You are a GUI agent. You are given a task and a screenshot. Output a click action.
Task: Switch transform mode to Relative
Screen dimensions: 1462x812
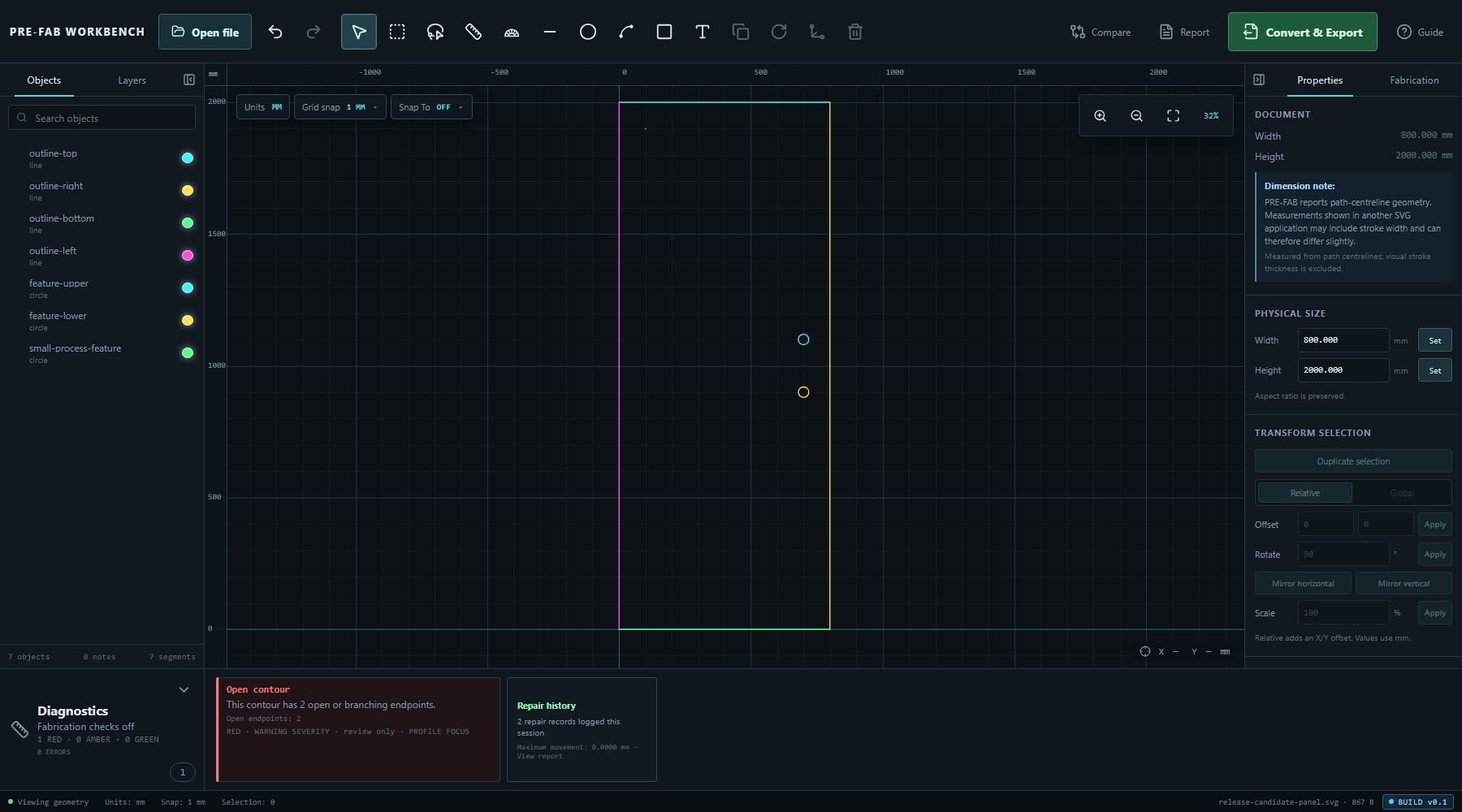click(1305, 493)
